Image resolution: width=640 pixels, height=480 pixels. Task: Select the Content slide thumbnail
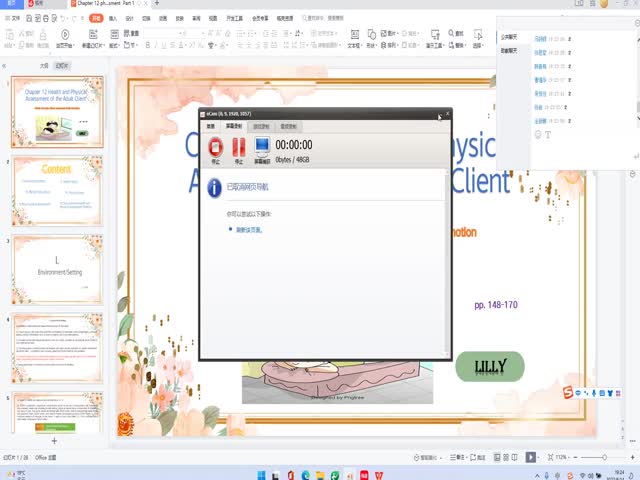57,190
